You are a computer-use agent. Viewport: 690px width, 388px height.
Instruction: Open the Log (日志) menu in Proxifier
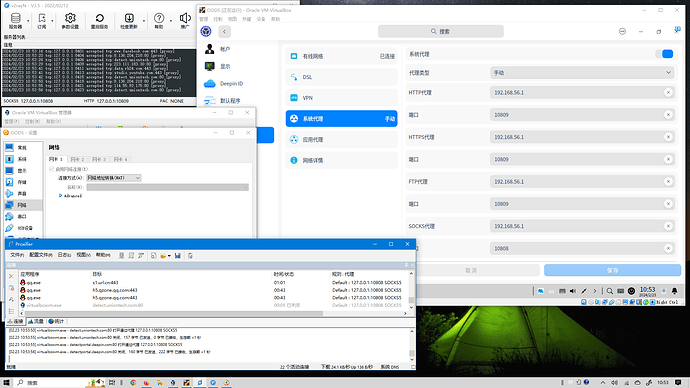tap(64, 255)
